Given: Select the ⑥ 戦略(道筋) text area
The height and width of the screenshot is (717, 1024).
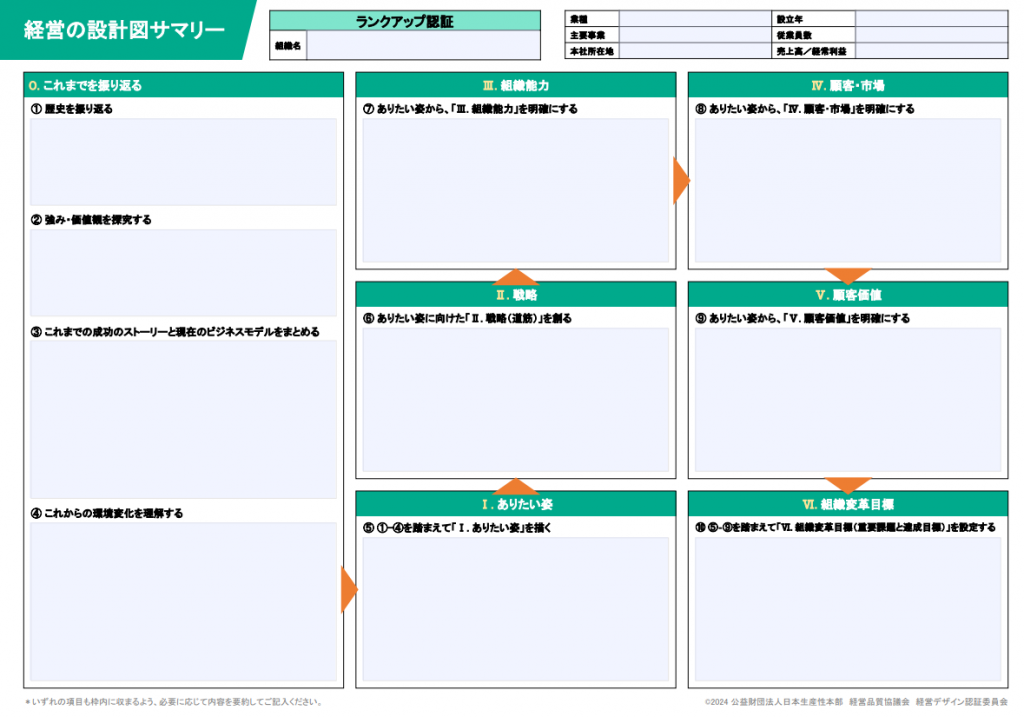Looking at the screenshot, I should (515, 400).
